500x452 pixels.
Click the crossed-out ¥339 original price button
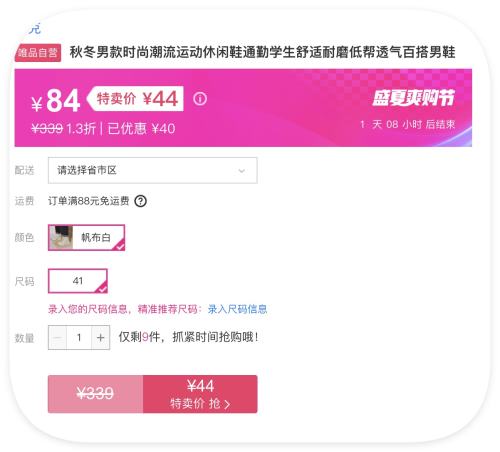click(96, 394)
